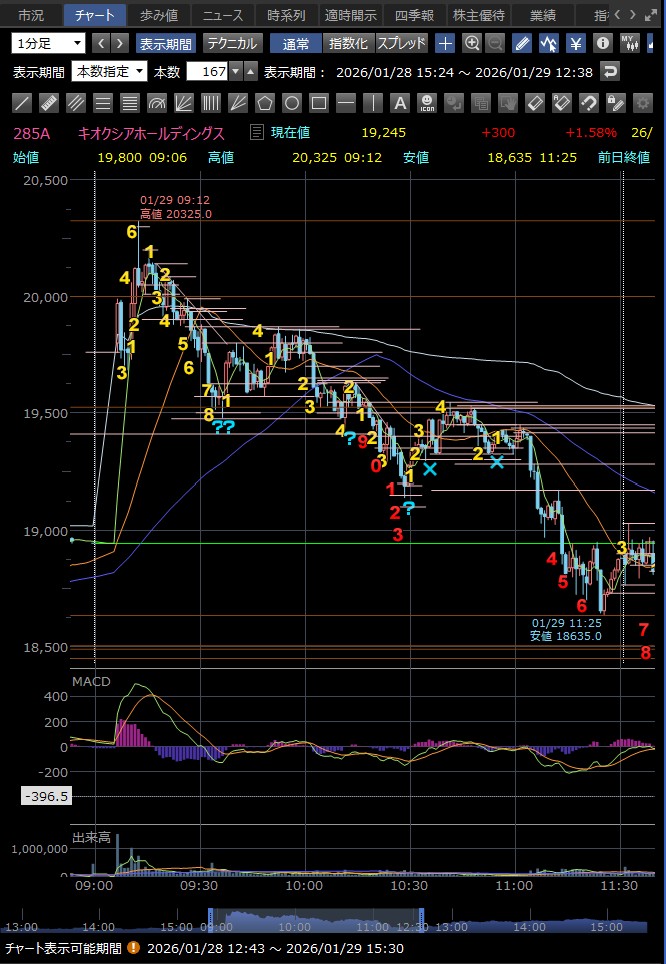Click the smiley icon stamp tool
This screenshot has height=964, width=666.
coord(426,103)
